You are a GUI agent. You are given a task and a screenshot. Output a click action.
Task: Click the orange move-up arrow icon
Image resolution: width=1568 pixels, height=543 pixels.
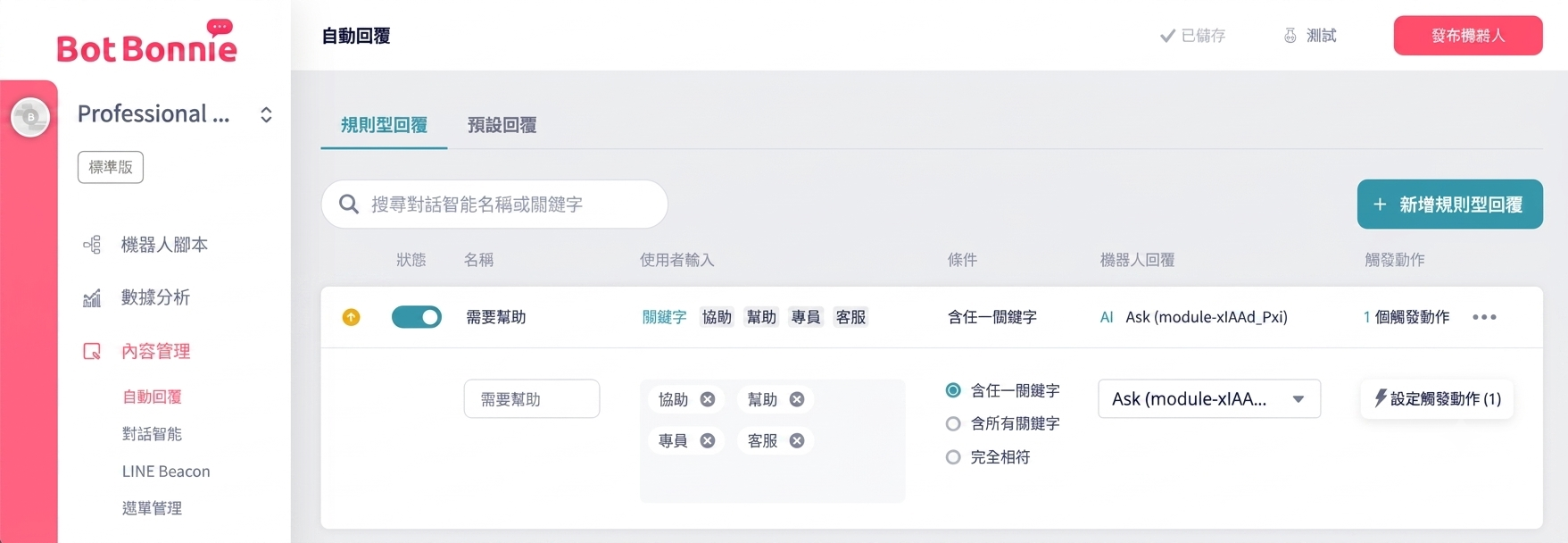click(352, 317)
